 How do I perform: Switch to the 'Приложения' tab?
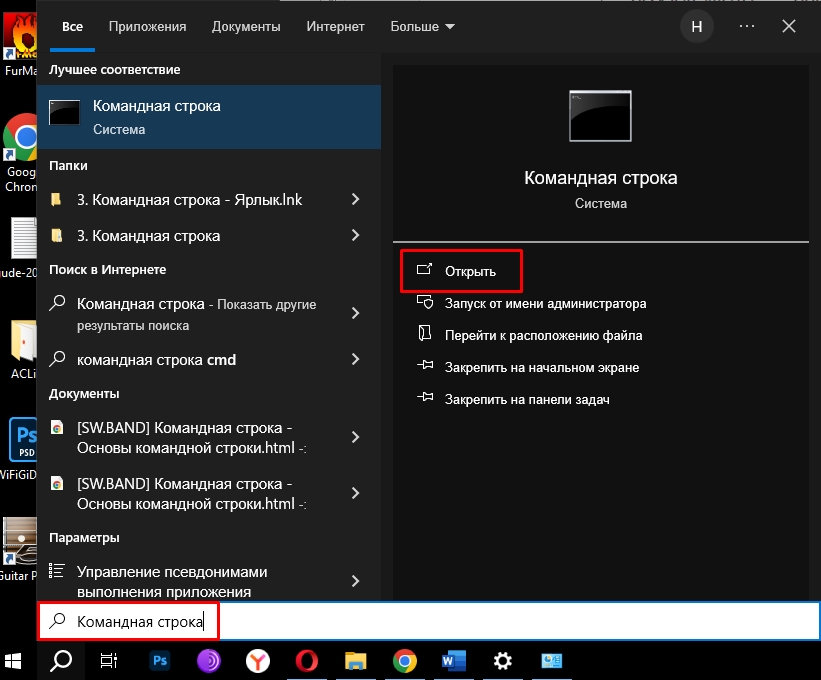[148, 27]
